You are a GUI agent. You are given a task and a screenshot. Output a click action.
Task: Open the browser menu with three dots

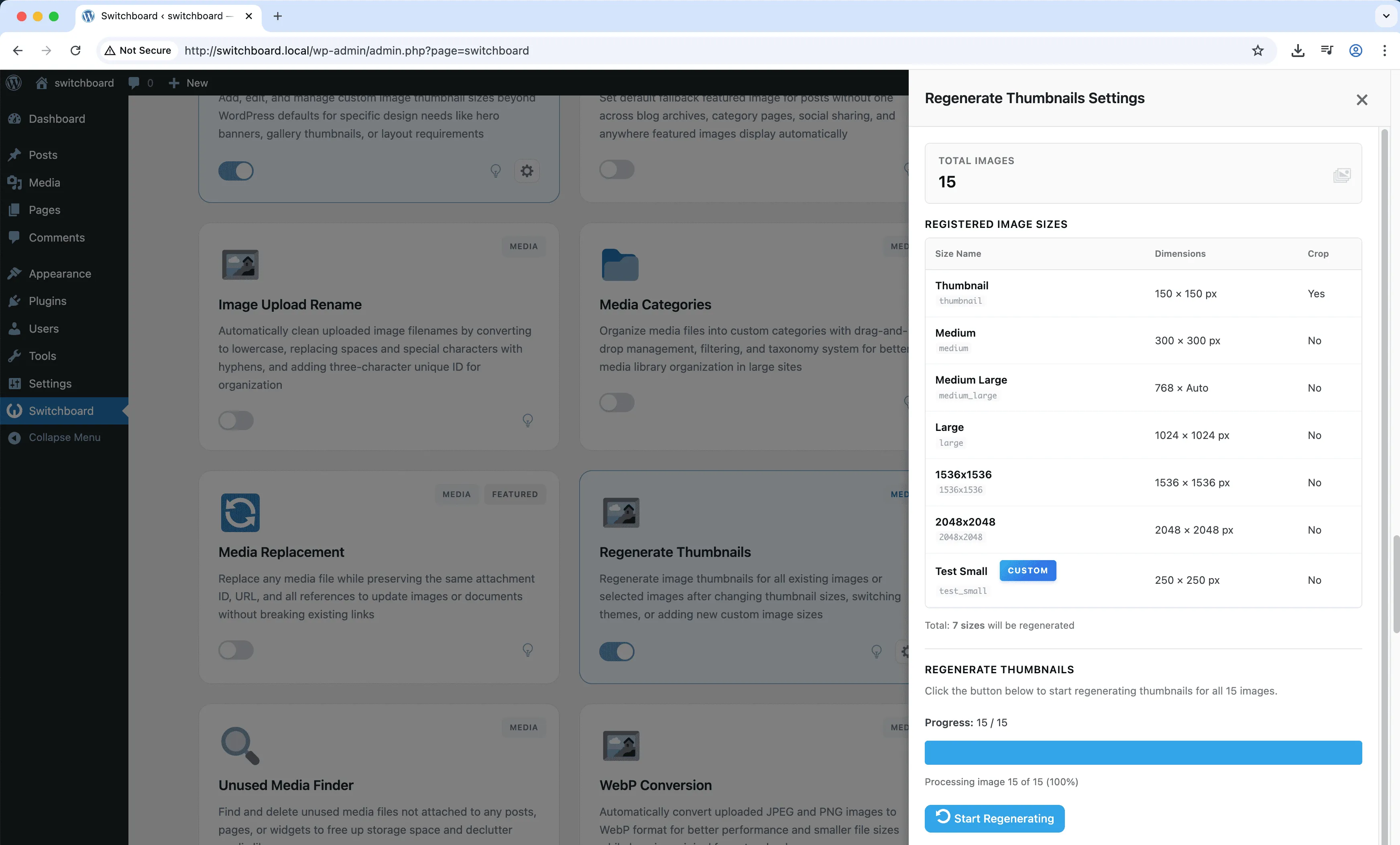[x=1385, y=51]
